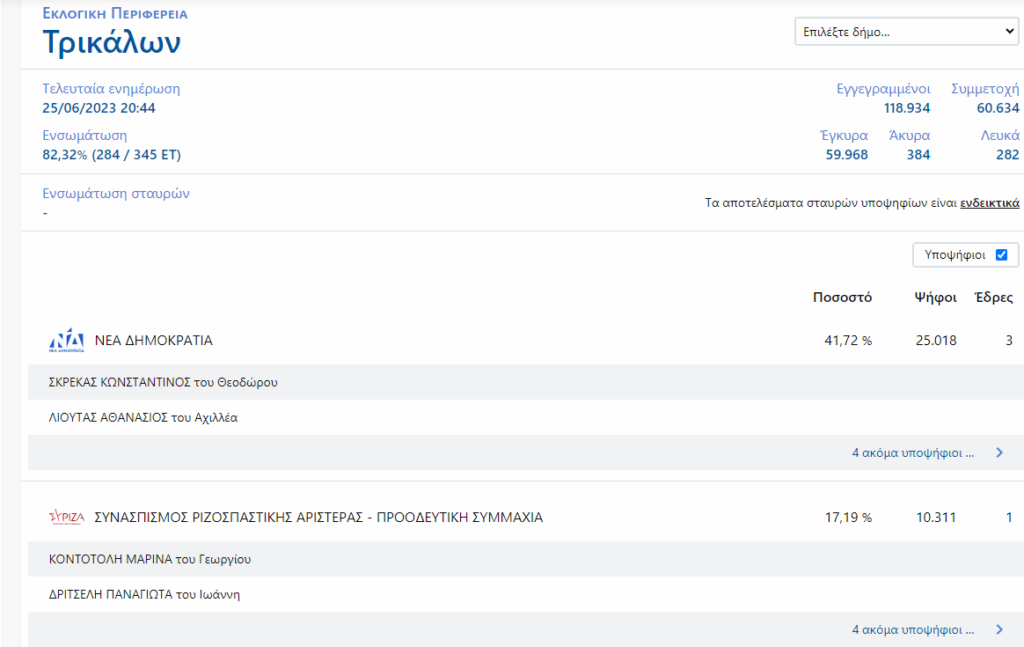Screen dimensions: 1024x647
Task: Click candidate ΛΙΟΥΤΑΣ ΑΘΑΝΑΣΙΟΣ row
Action: click(526, 417)
